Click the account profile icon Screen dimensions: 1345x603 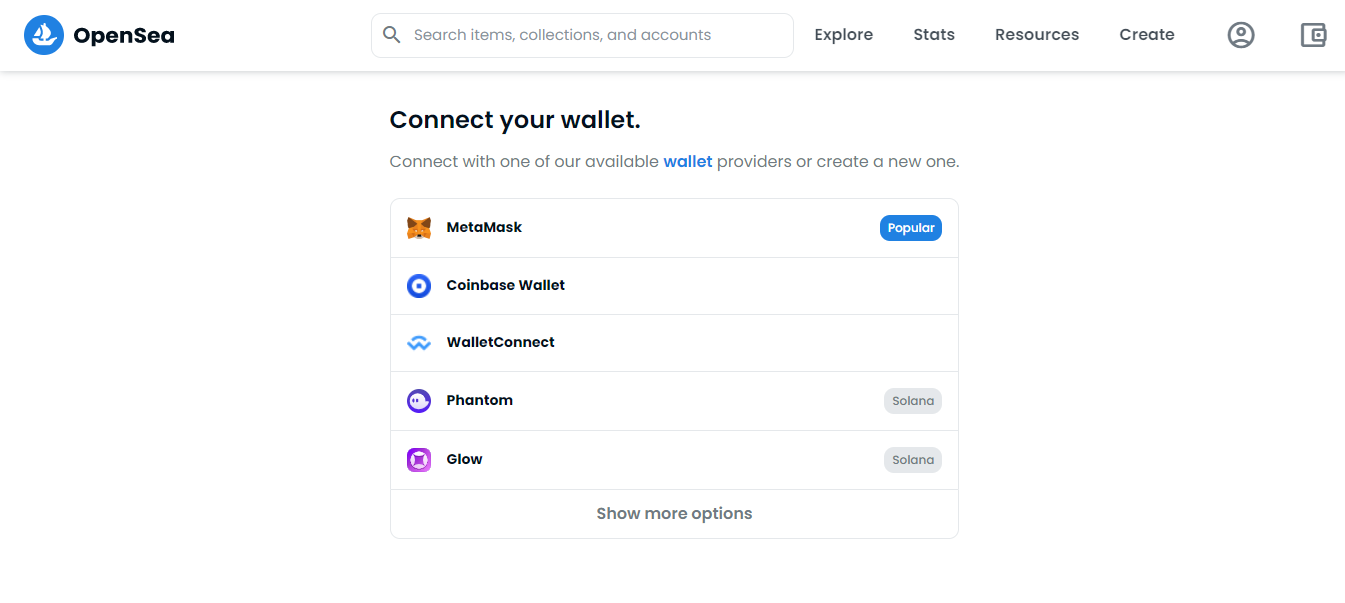[x=1241, y=35]
